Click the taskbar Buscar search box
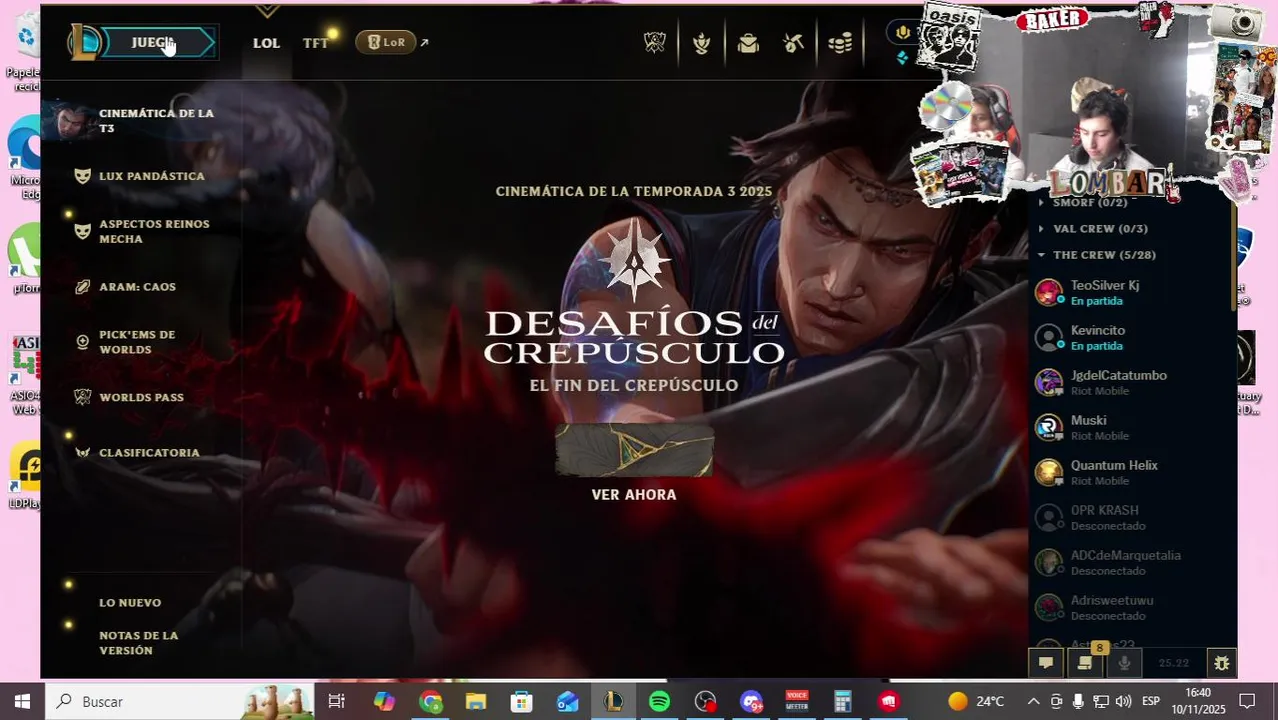1278x720 pixels. pyautogui.click(x=180, y=701)
